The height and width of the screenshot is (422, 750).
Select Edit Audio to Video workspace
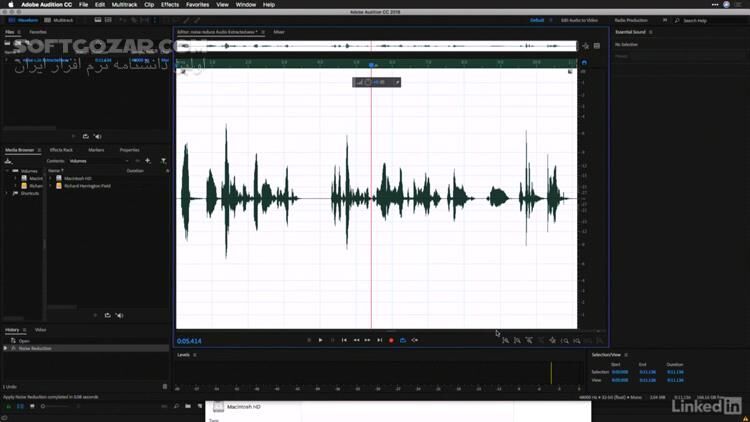579,20
